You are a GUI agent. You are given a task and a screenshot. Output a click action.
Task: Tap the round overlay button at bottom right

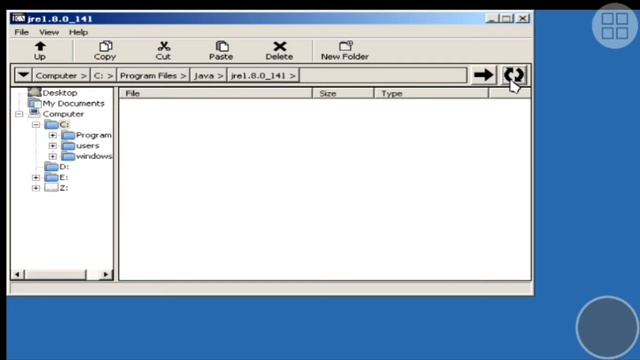[607, 327]
